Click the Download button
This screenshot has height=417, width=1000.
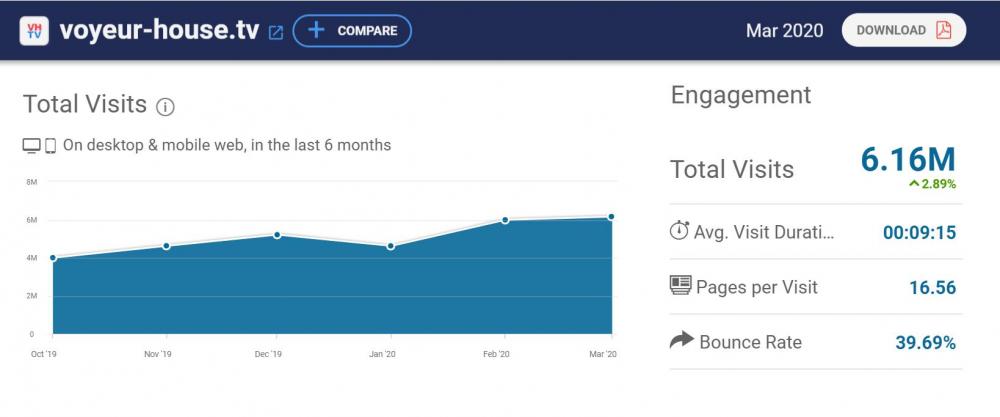click(904, 30)
